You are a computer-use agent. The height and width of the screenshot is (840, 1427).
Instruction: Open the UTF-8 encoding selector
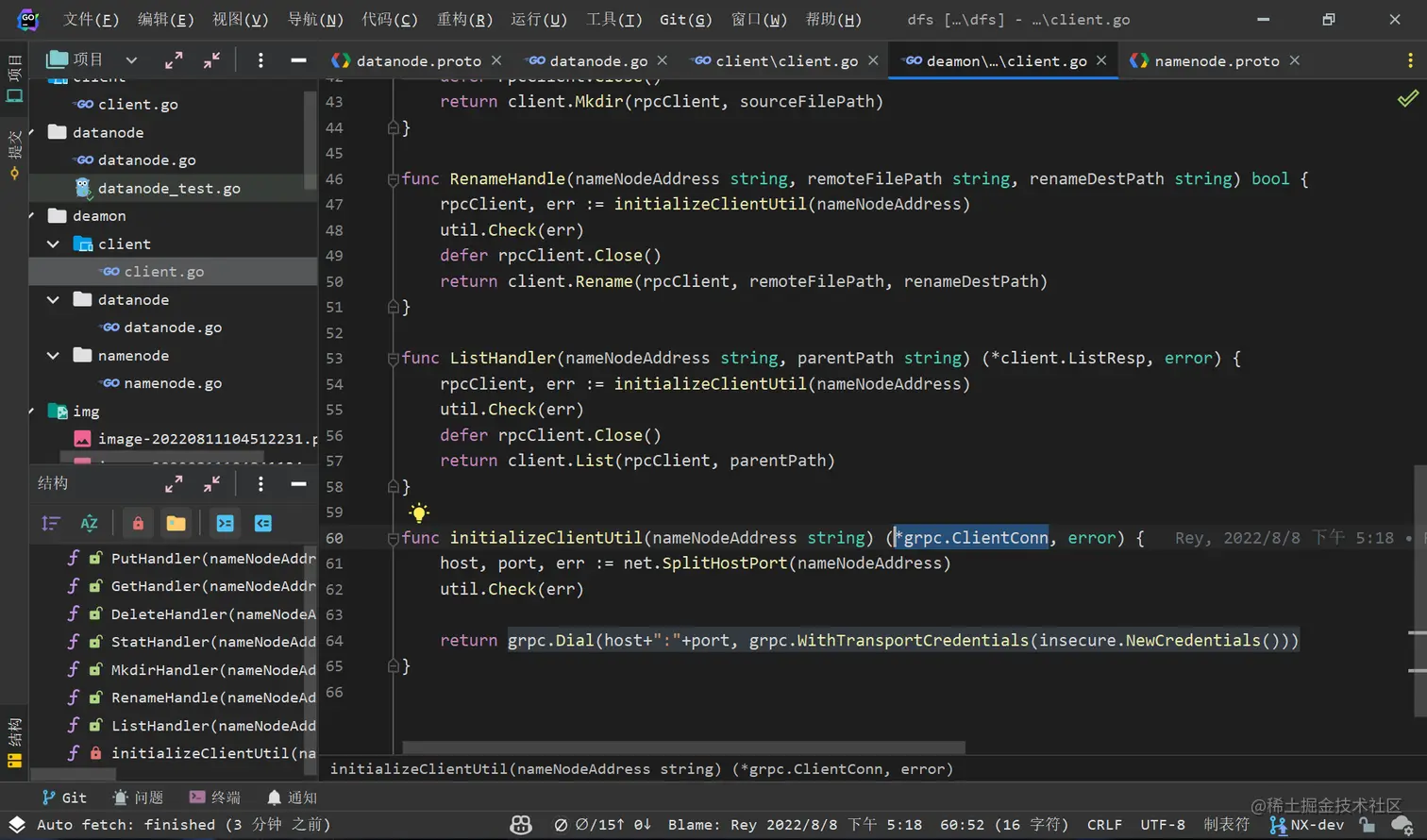click(1162, 824)
